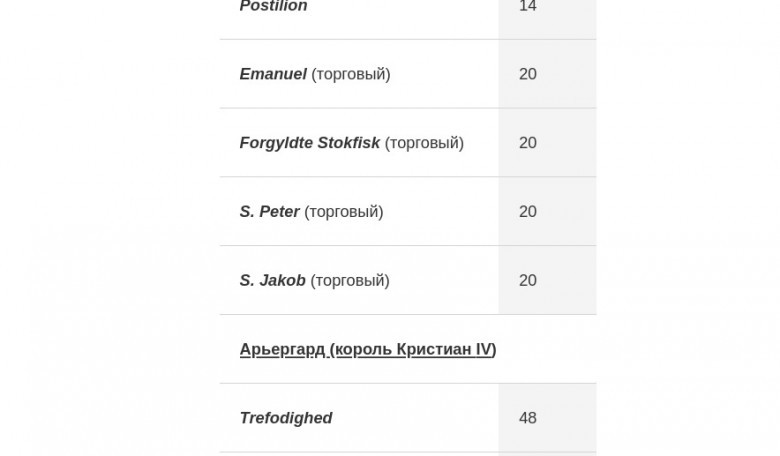
Task: Click the gun count 20 for S. Jakob
Action: pos(528,280)
